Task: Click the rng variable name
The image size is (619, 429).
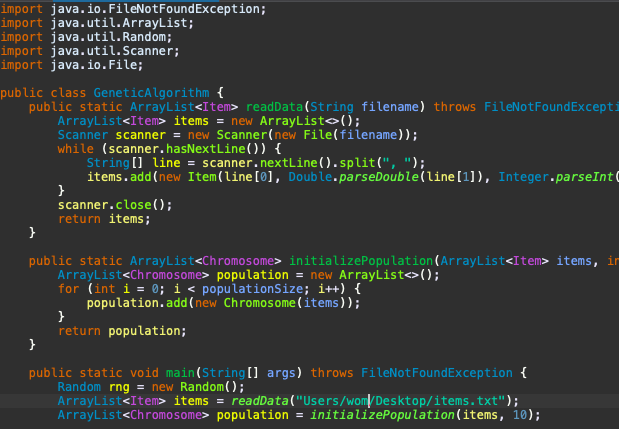Action: tap(118, 387)
